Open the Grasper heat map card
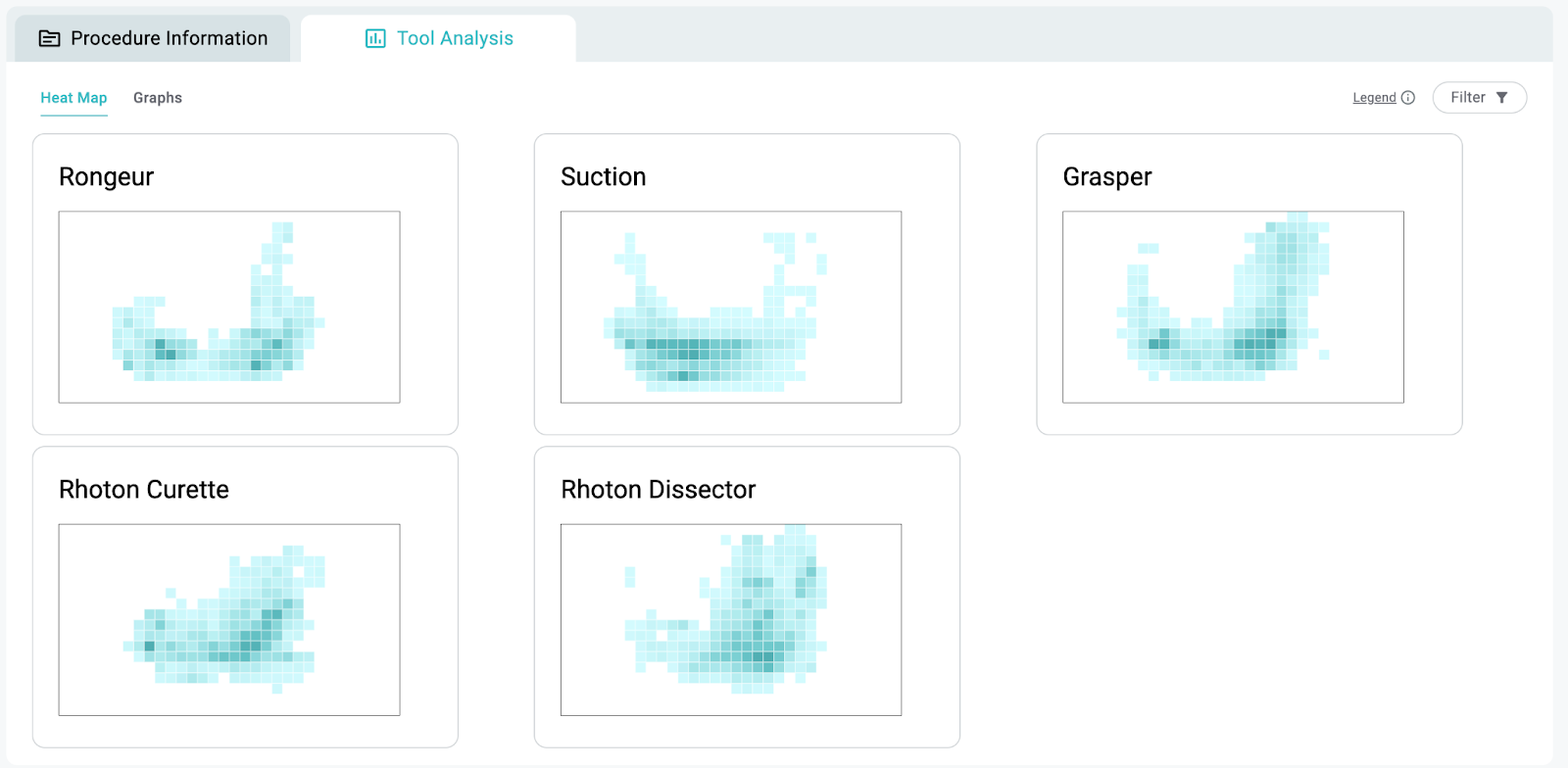 1233,307
